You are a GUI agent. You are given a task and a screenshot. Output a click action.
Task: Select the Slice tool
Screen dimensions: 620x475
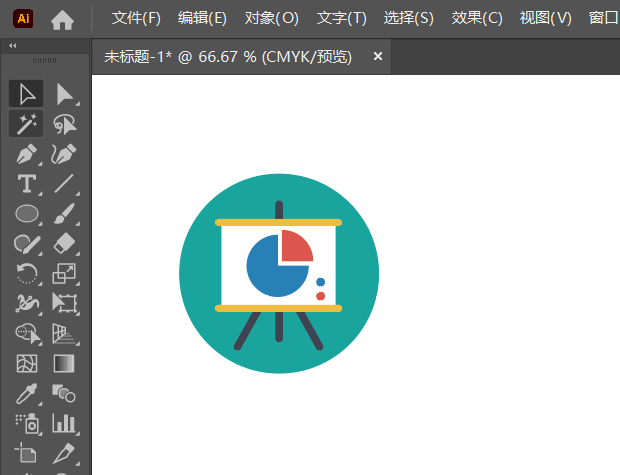pyautogui.click(x=64, y=453)
